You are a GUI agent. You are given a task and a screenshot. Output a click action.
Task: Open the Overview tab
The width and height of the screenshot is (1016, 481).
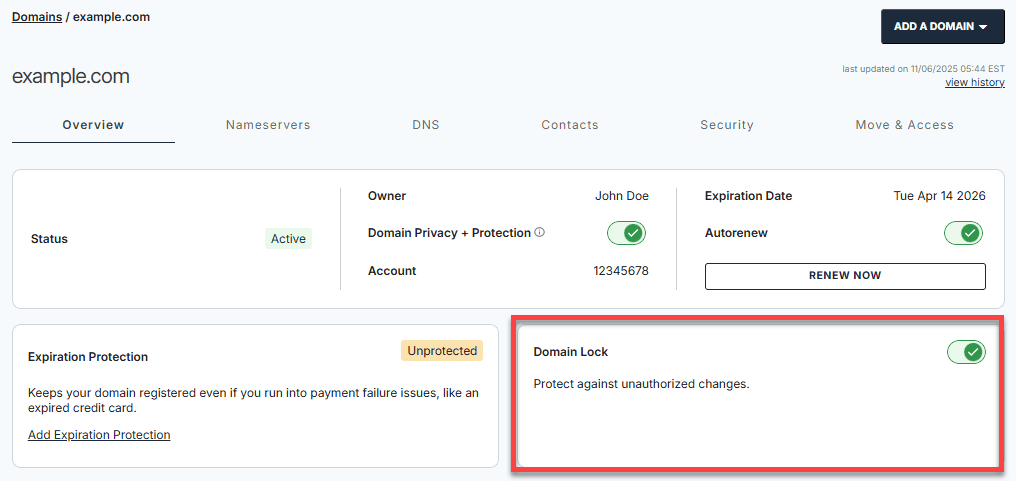click(93, 125)
